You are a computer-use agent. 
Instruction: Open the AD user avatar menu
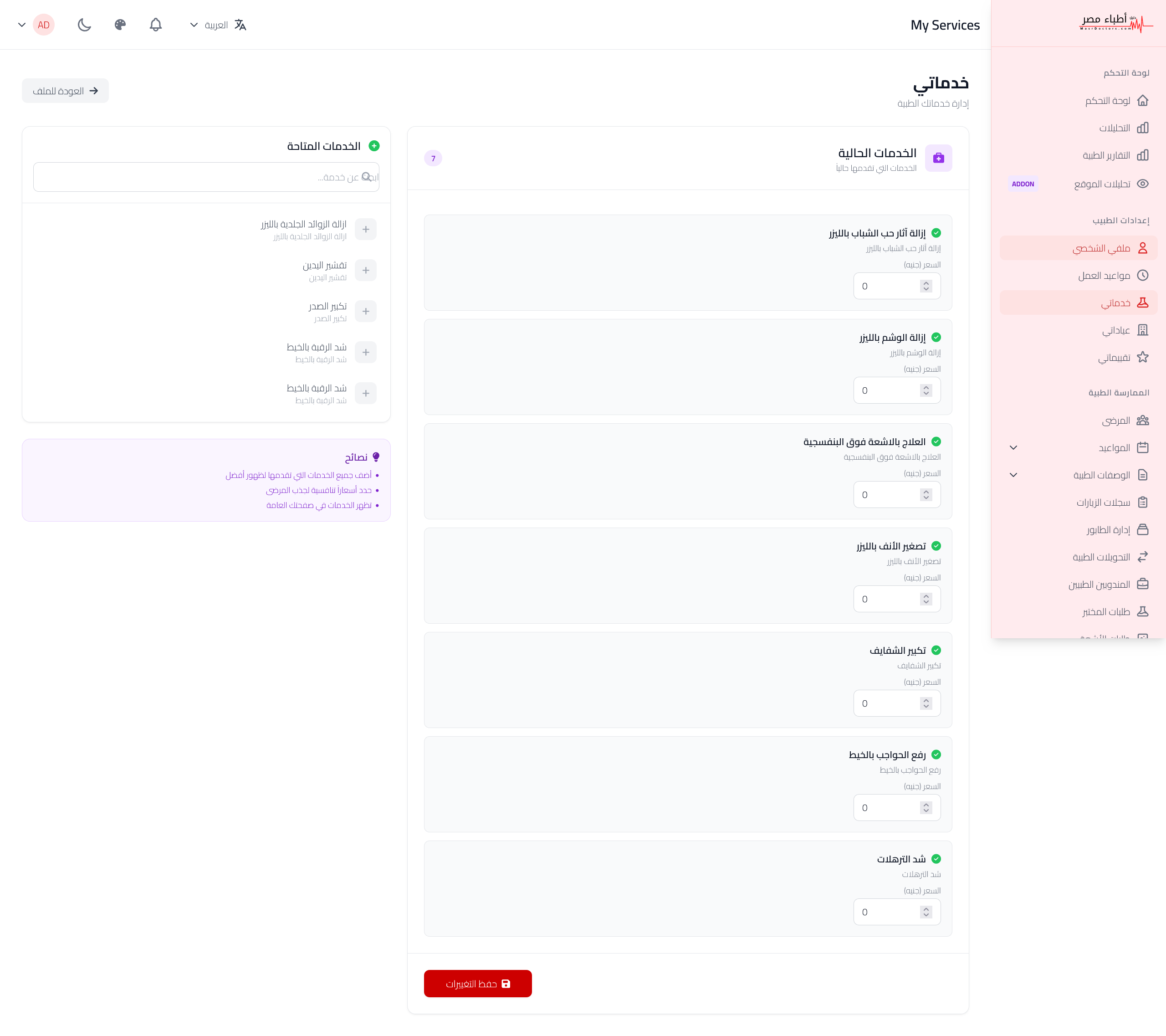pos(43,25)
